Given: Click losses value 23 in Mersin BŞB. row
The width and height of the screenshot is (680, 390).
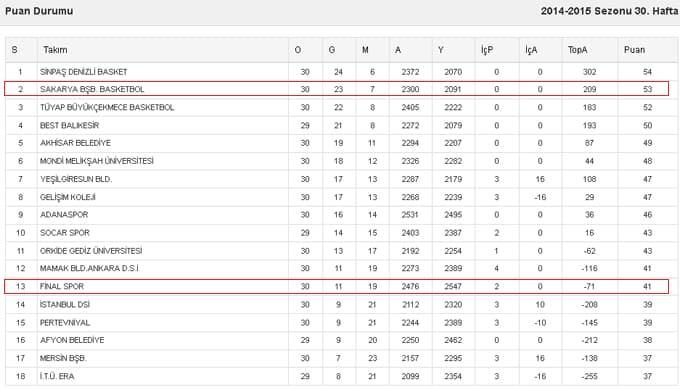Looking at the screenshot, I should 373,358.
